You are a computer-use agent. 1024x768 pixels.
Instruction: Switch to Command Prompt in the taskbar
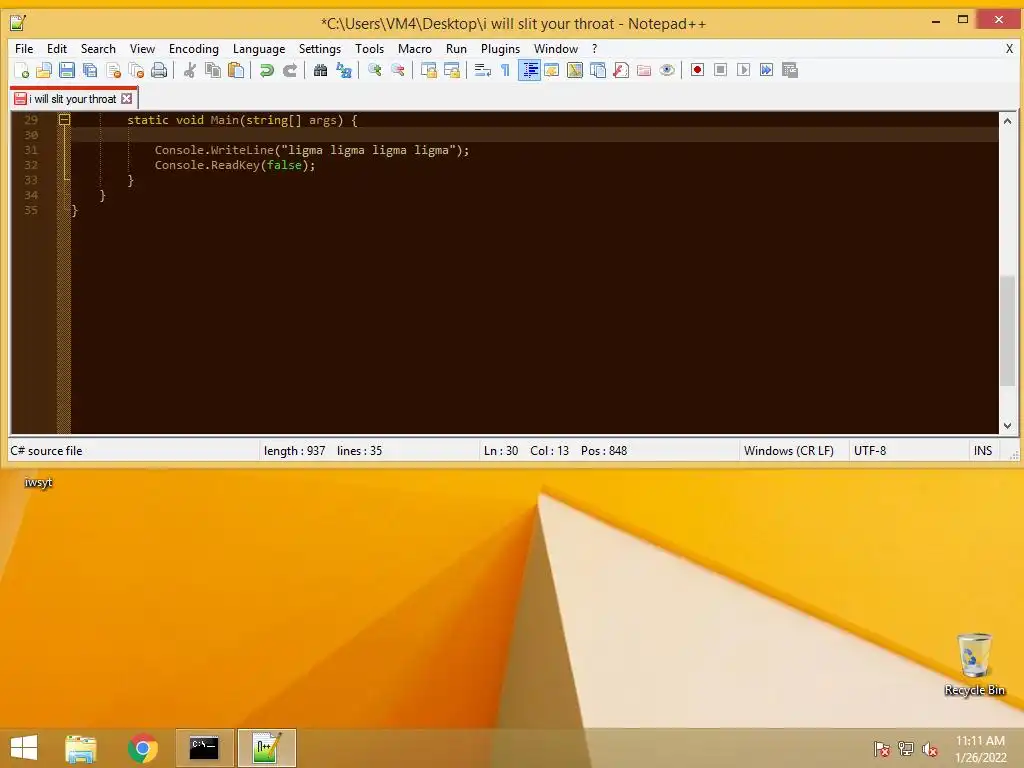click(204, 748)
